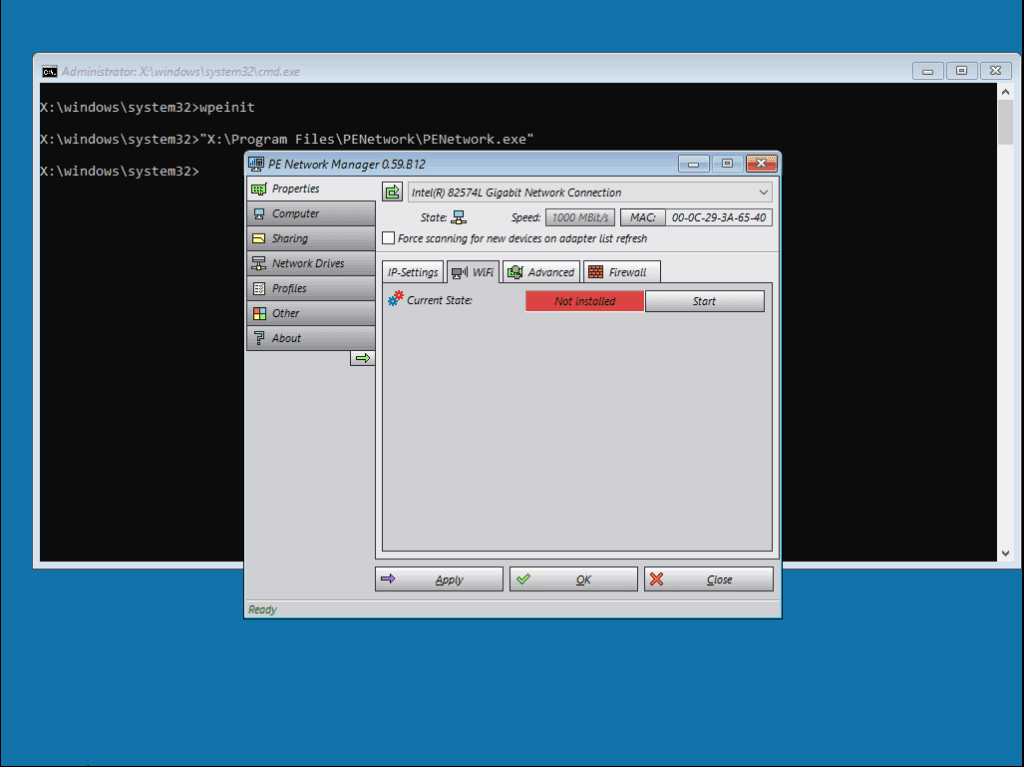
Task: Confirm with the OK button
Action: pyautogui.click(x=573, y=579)
